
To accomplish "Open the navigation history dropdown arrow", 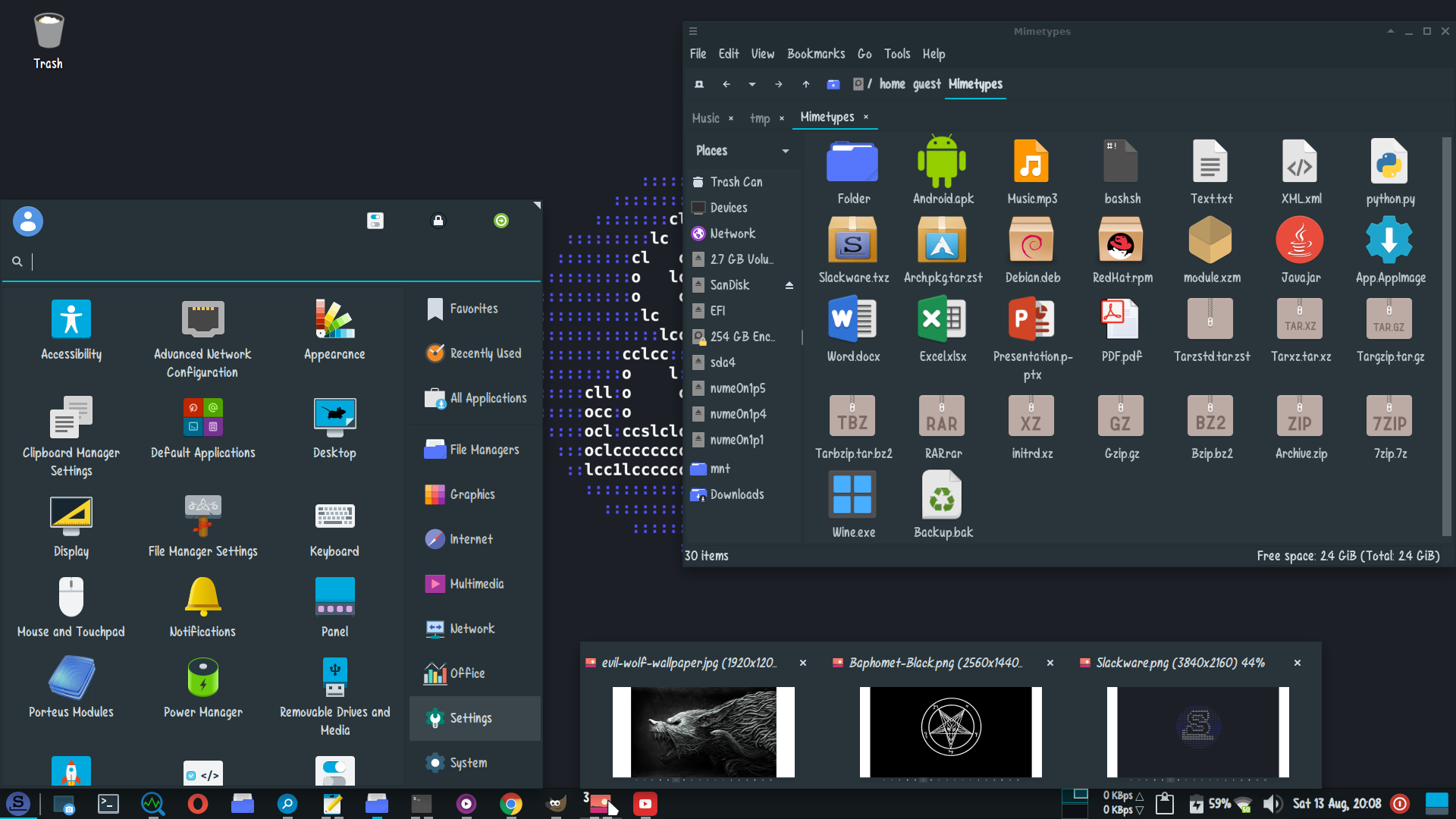I will click(752, 84).
